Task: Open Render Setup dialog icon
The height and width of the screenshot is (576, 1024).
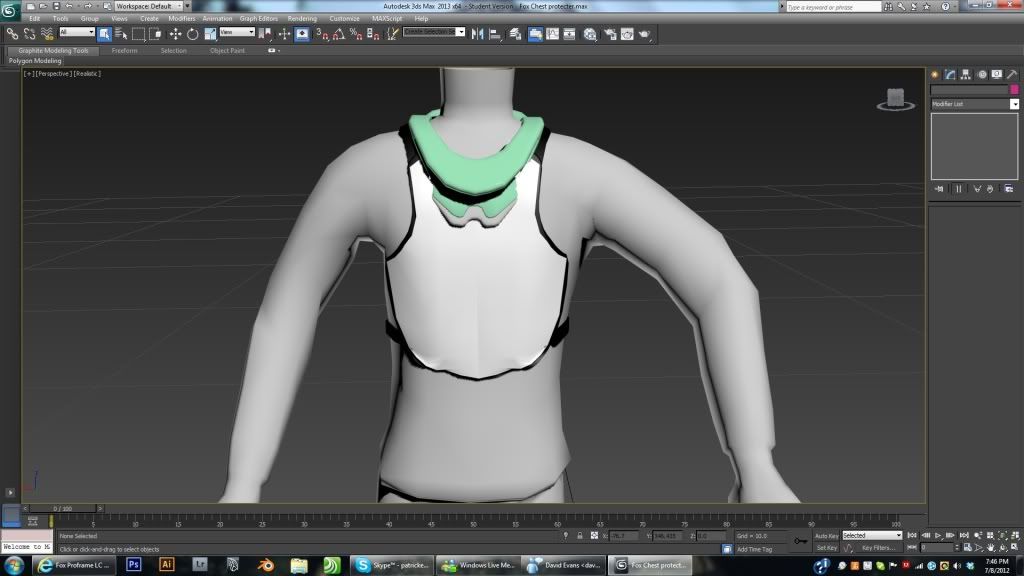Action: pyautogui.click(x=610, y=34)
